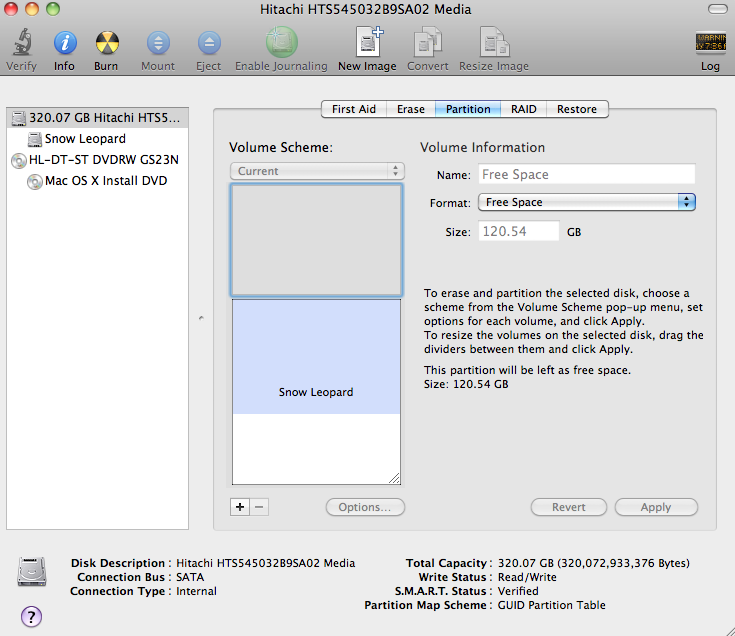Viewport: 735px width, 636px height.
Task: Click the Options... button
Action: click(365, 507)
